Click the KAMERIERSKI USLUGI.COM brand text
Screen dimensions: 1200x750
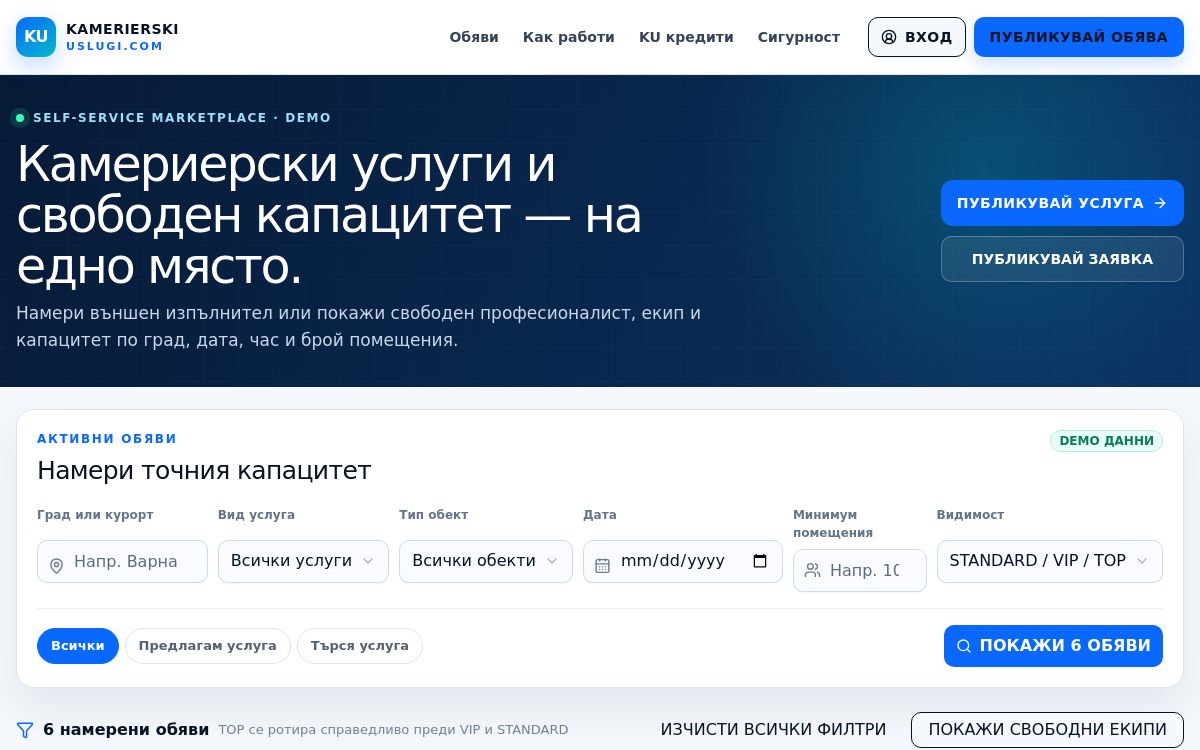click(x=122, y=37)
